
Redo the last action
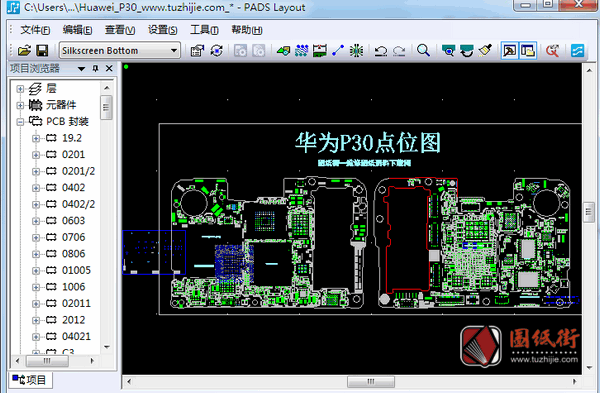click(399, 51)
